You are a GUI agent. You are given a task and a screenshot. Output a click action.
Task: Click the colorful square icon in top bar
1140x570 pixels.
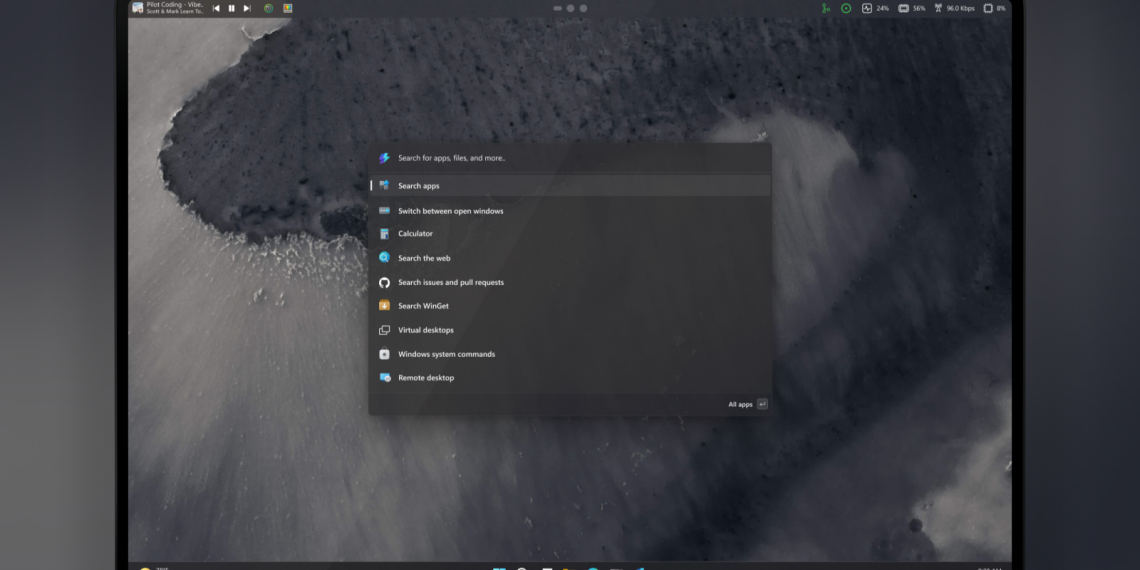point(288,8)
